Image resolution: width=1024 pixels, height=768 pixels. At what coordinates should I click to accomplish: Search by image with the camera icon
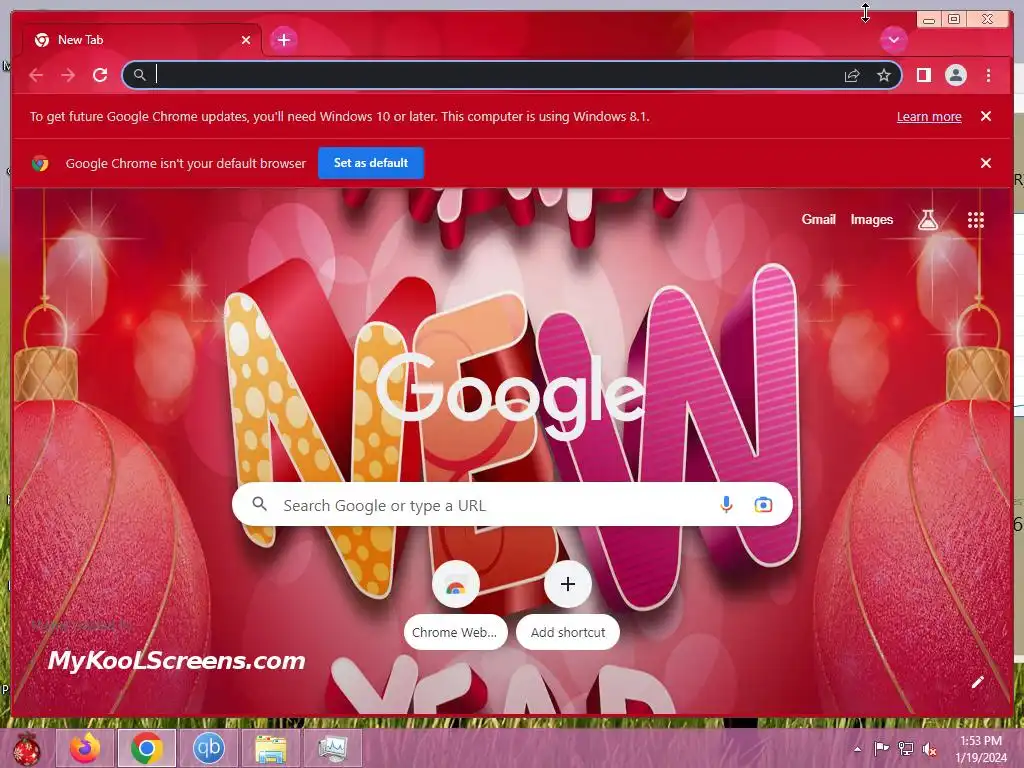[x=763, y=505]
